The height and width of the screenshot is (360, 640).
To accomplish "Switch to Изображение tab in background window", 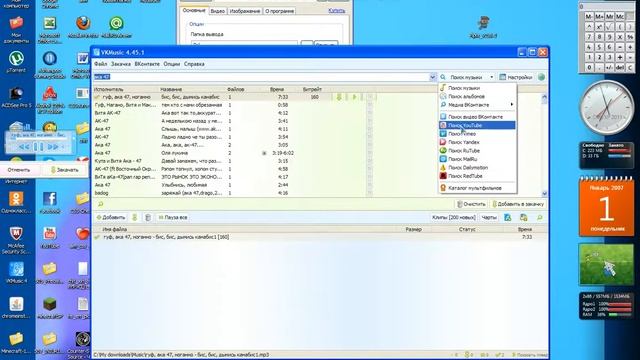I will (x=245, y=11).
